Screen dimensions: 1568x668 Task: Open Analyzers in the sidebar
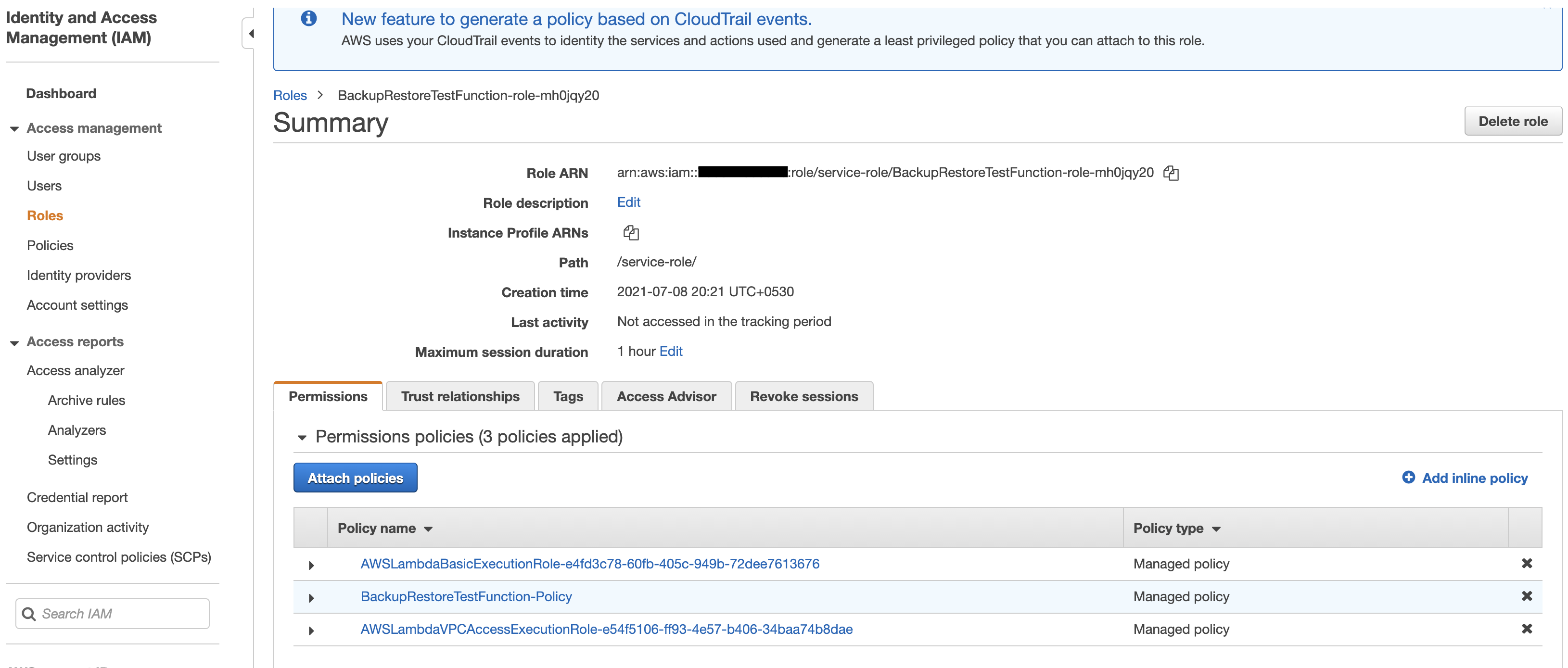pos(76,430)
